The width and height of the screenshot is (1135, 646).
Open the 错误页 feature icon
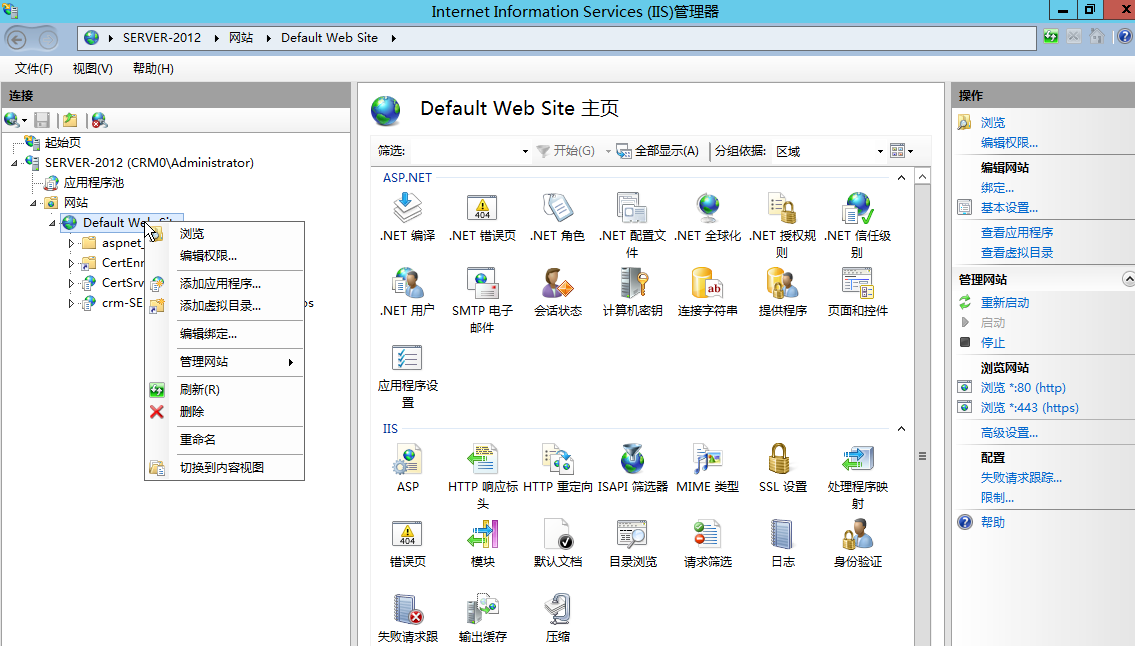408,534
